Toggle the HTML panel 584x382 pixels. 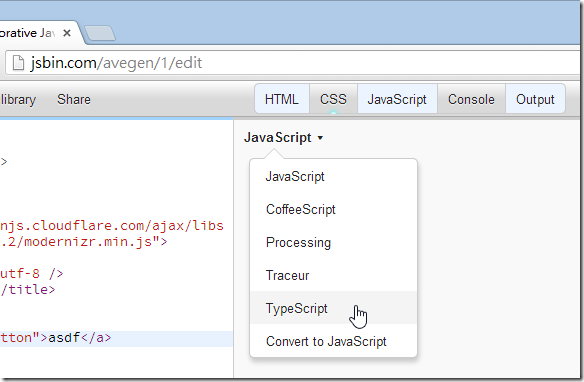[282, 99]
